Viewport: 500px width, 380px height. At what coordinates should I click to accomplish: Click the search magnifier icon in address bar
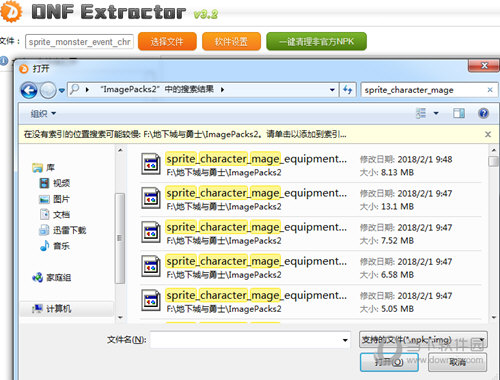75,89
